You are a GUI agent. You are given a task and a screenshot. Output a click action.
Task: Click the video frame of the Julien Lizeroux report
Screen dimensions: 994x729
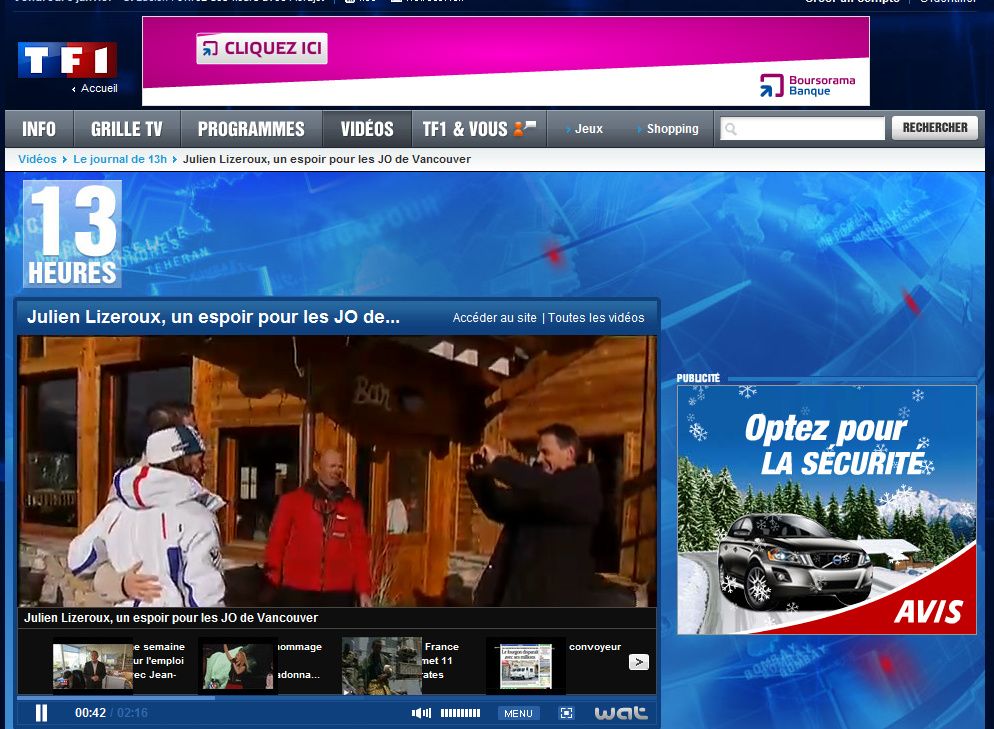pos(337,472)
